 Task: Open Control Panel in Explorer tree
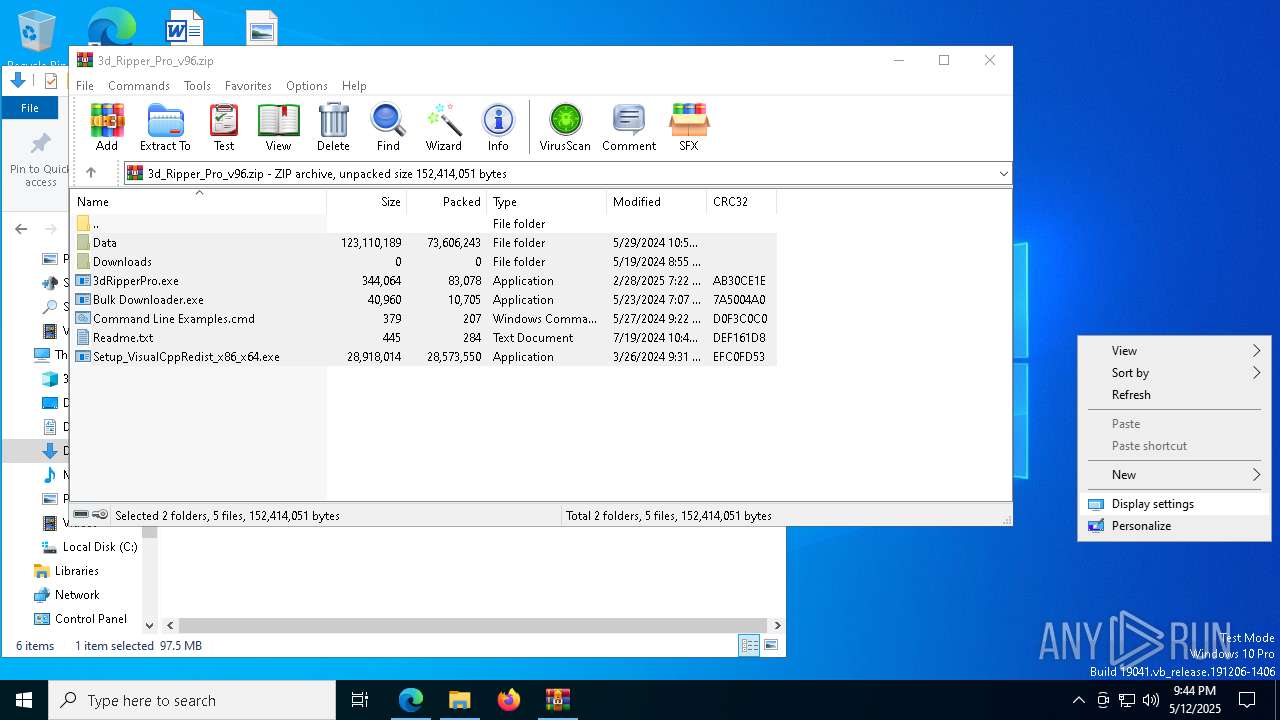pyautogui.click(x=80, y=619)
